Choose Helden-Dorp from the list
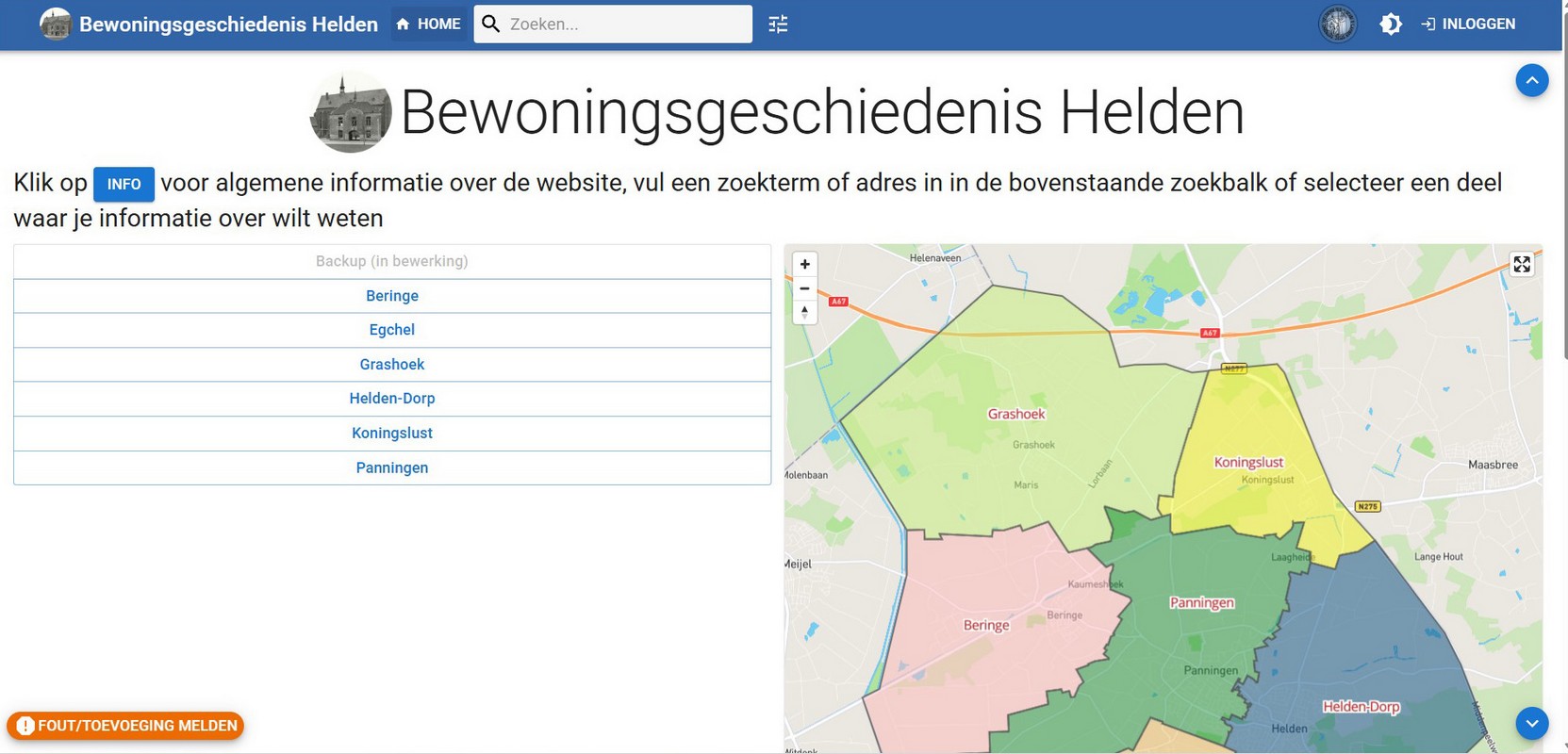Screen dimensions: 1568x754 [391, 399]
